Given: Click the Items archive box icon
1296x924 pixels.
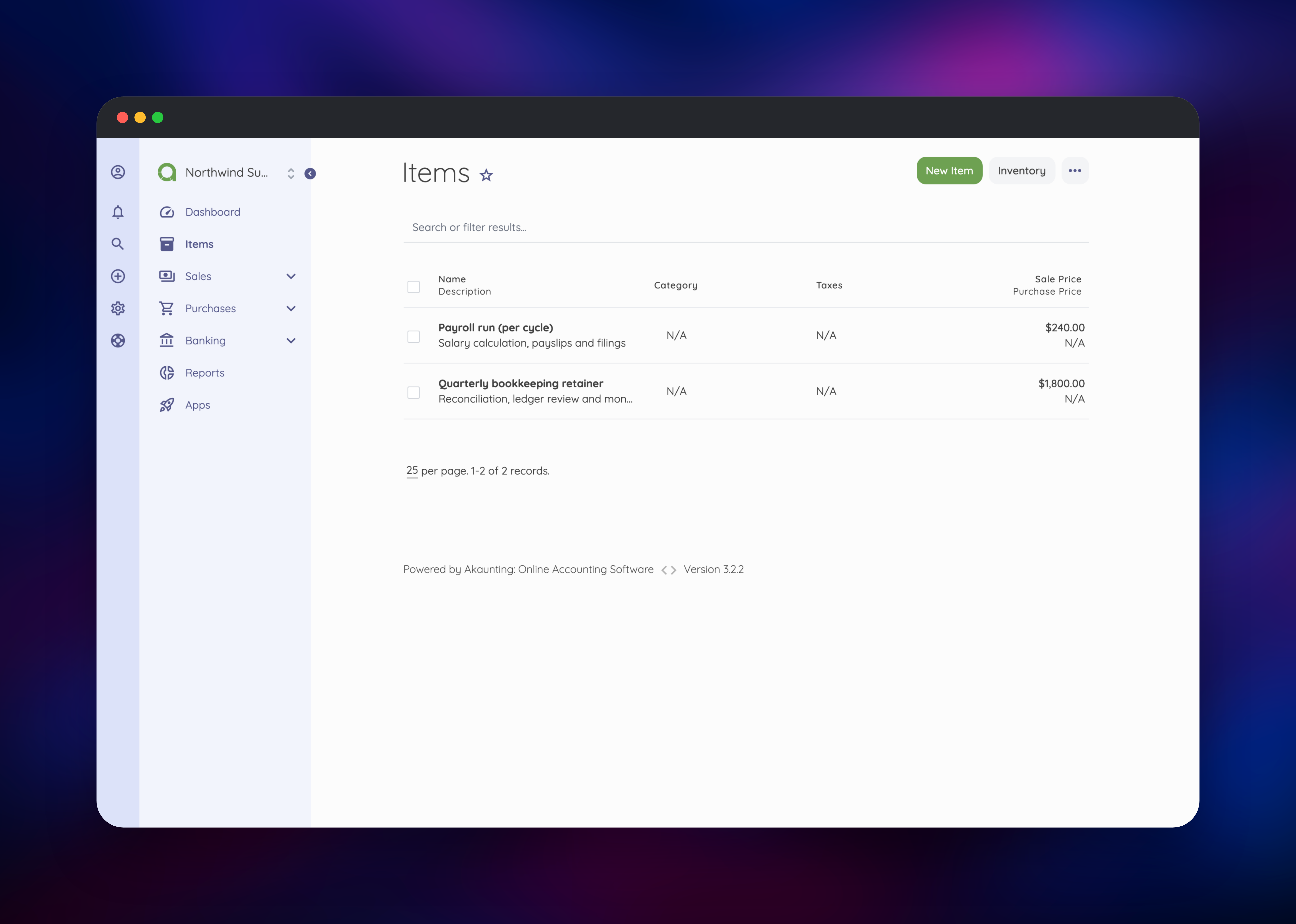Looking at the screenshot, I should (x=167, y=244).
